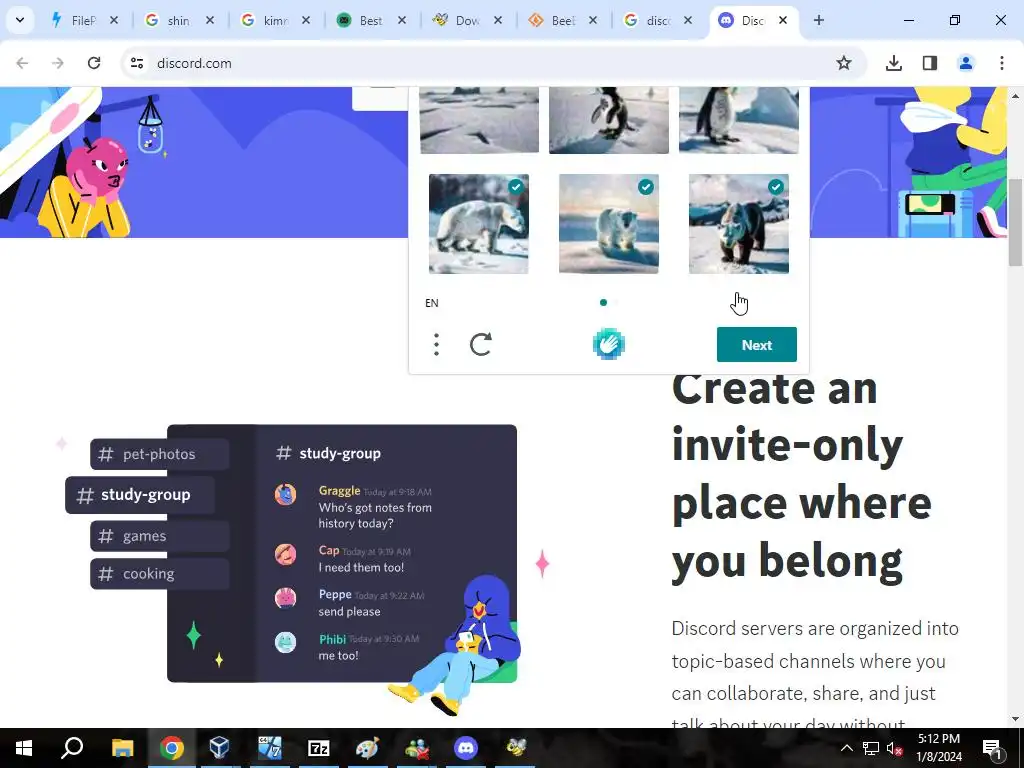Open the clock showing 5:12 PM
Viewport: 1024px width, 768px height.
(x=939, y=748)
